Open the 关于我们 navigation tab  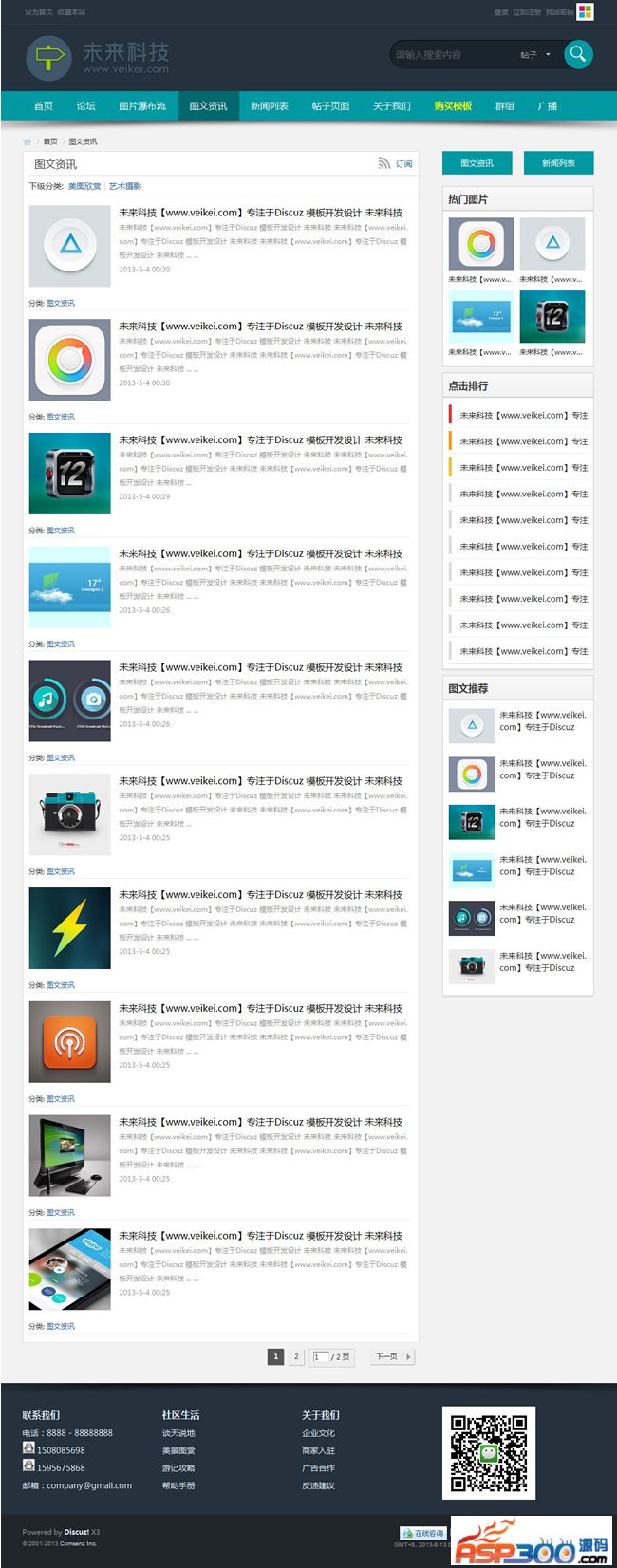pos(392,106)
